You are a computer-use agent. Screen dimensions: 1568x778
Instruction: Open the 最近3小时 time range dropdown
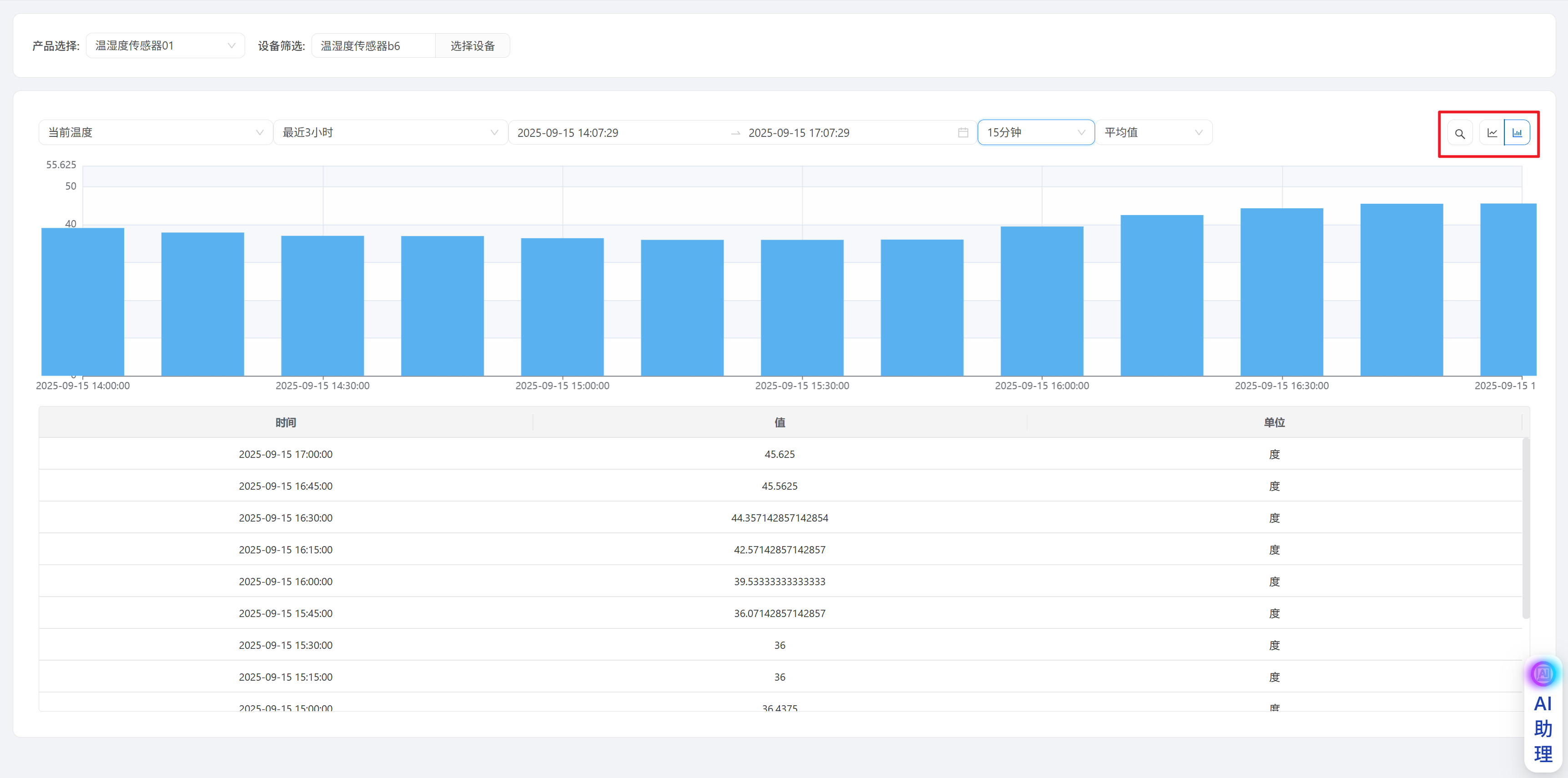pyautogui.click(x=390, y=133)
